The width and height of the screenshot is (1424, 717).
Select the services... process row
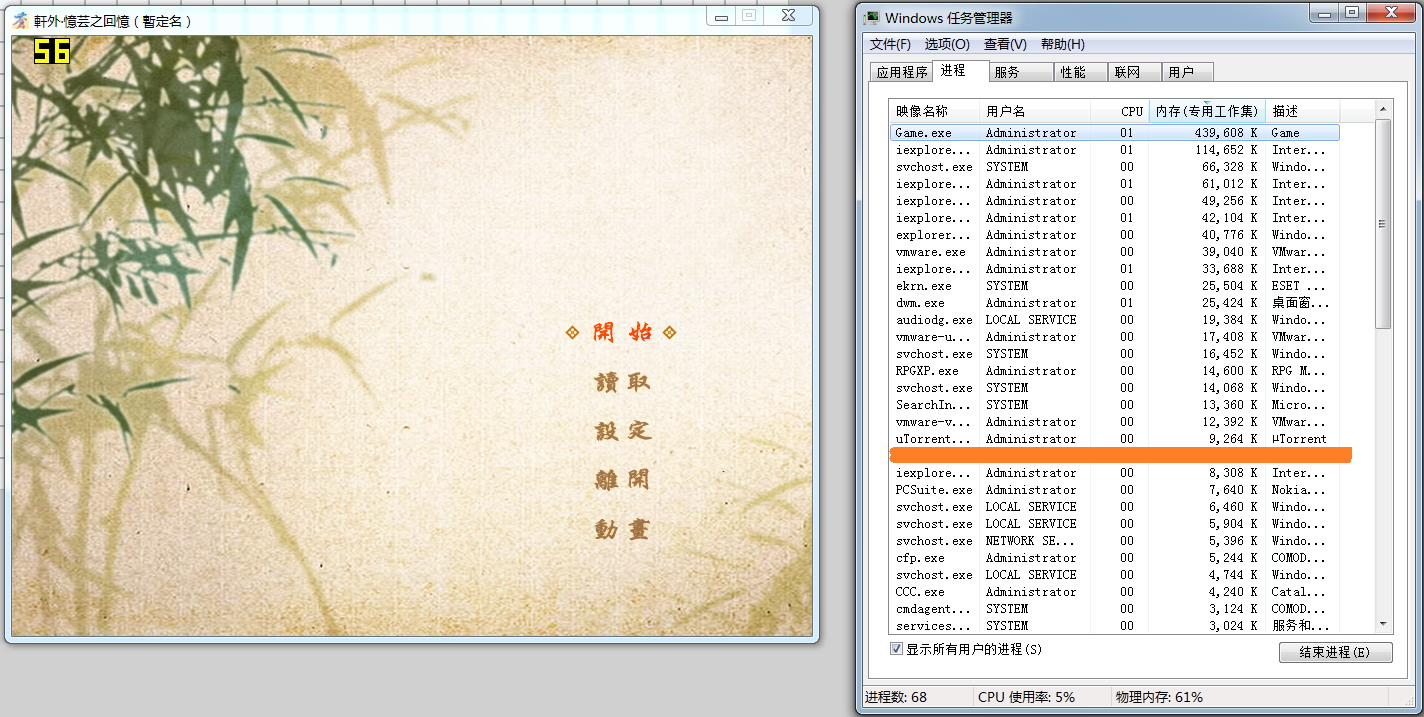pos(1114,626)
